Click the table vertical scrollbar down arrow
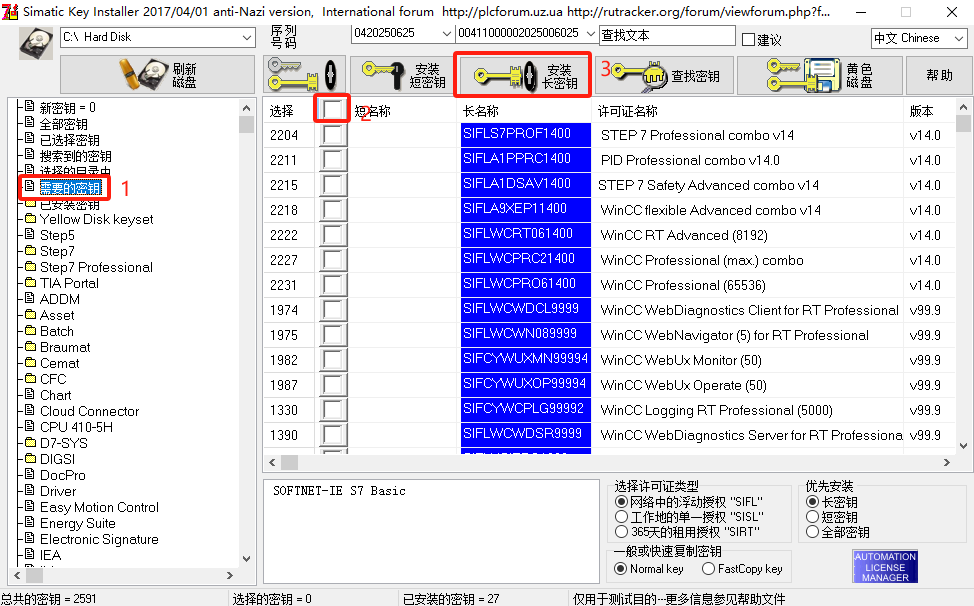974x606 pixels. (x=963, y=445)
